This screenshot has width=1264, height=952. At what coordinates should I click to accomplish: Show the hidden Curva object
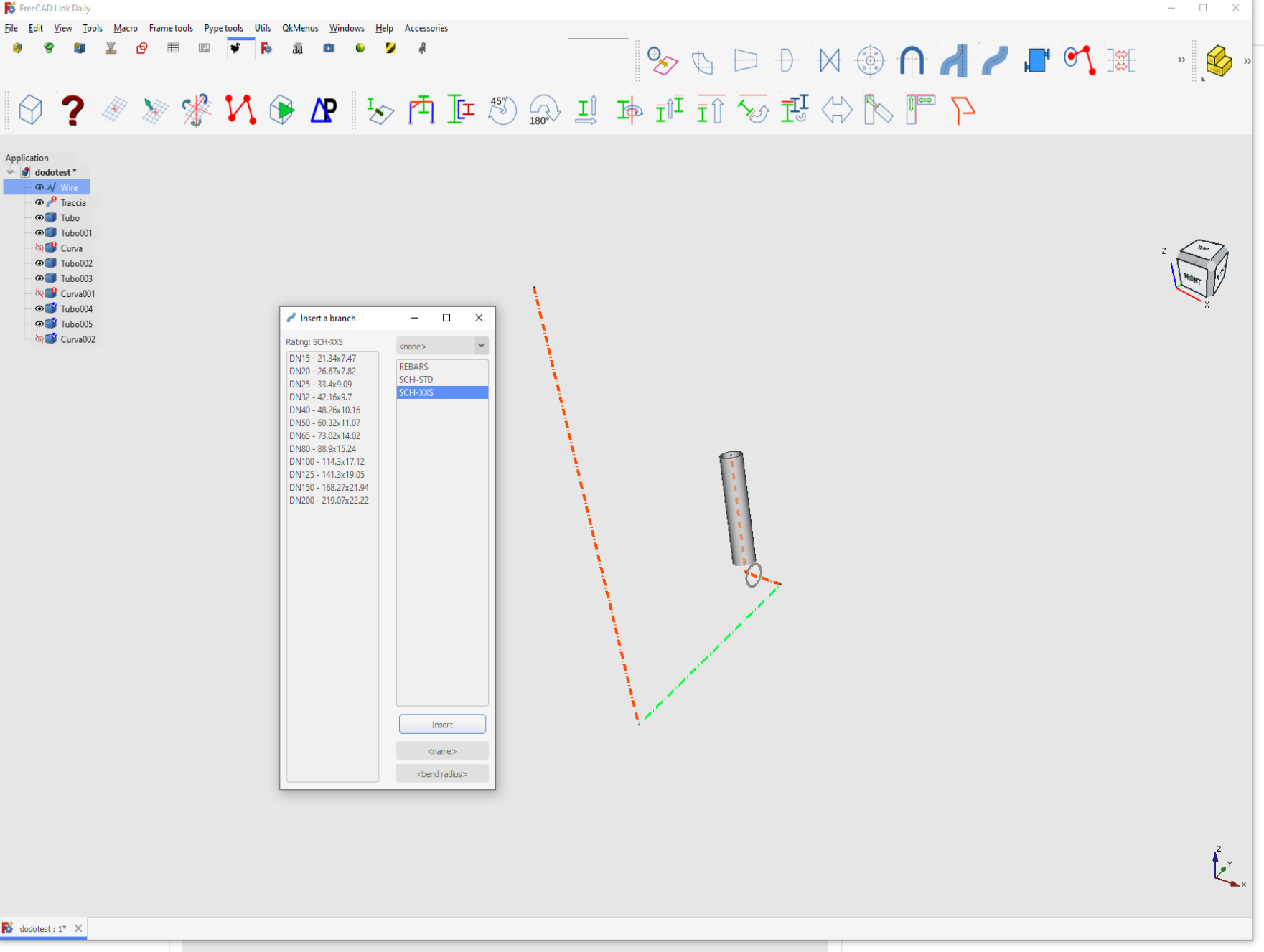[39, 248]
